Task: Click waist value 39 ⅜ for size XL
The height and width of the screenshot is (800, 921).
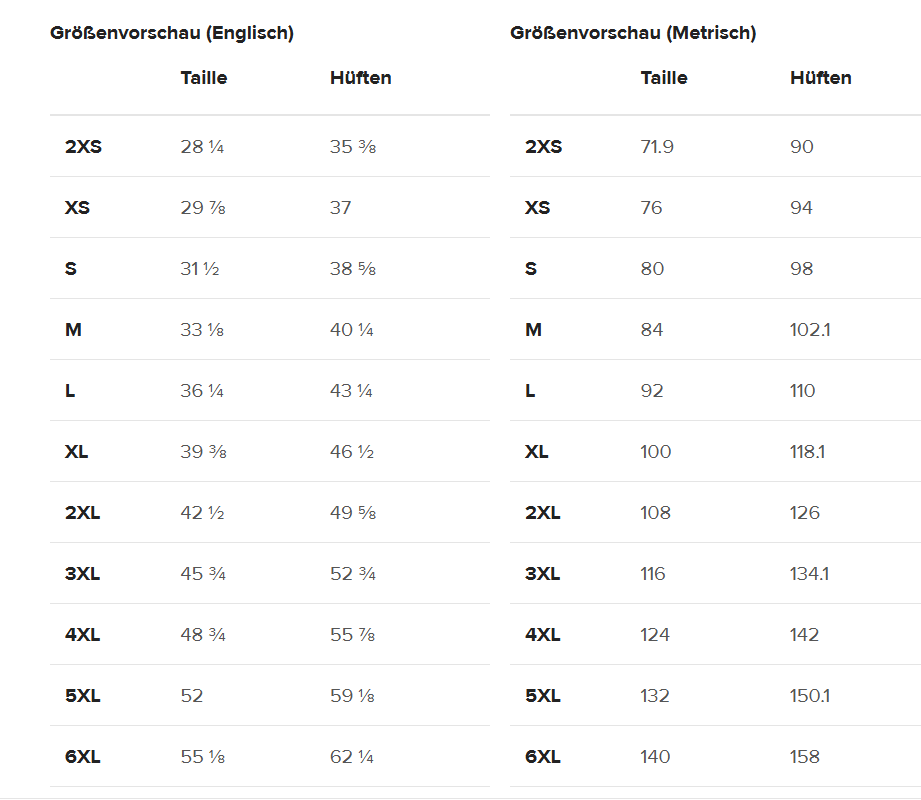Action: click(203, 452)
